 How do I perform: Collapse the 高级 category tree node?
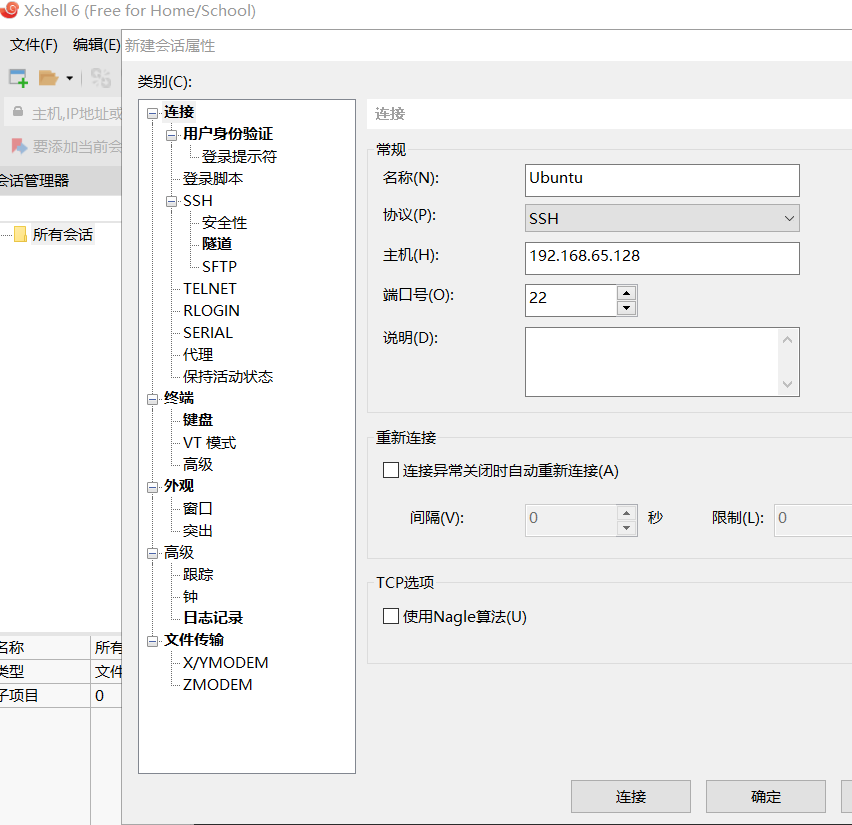153,553
